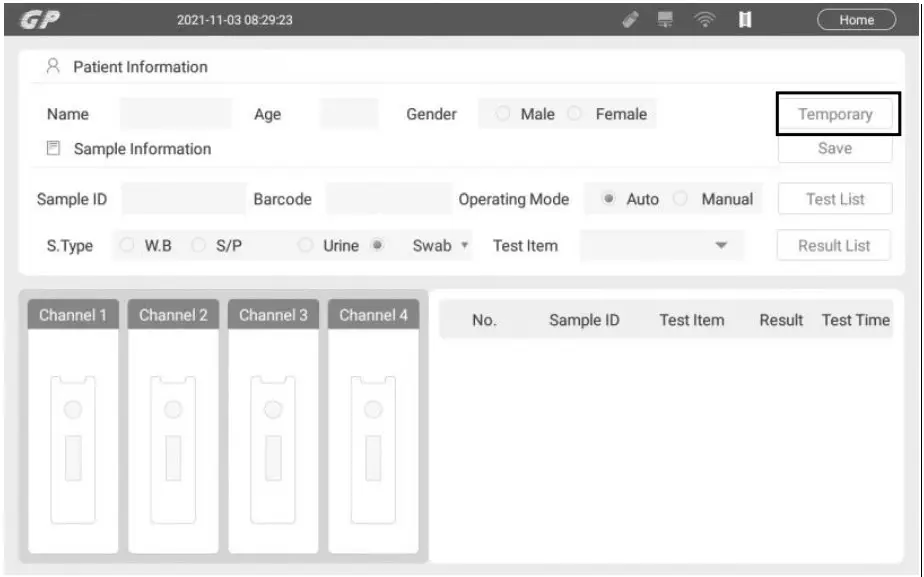Click the No. column header

point(484,320)
